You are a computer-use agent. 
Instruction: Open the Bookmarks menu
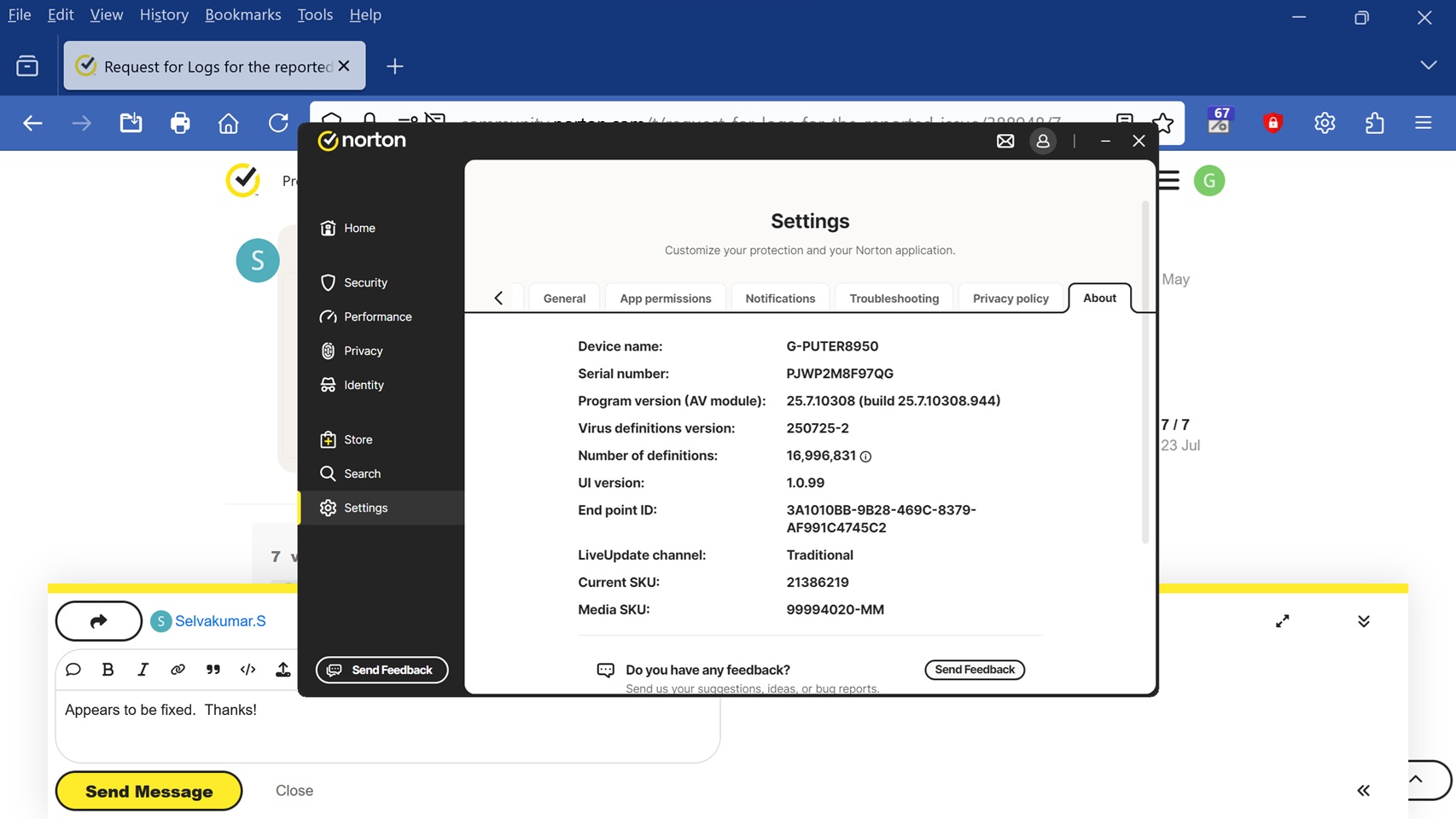(242, 15)
